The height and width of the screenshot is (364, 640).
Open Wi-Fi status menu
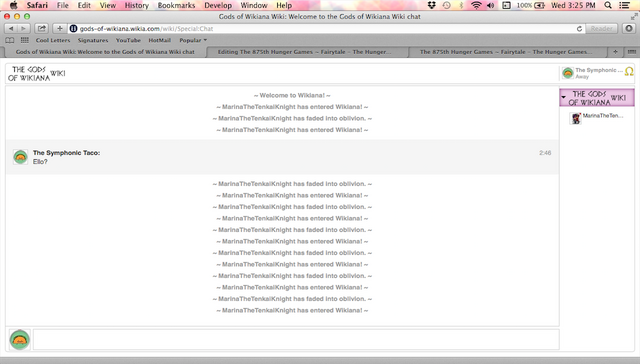pos(476,5)
